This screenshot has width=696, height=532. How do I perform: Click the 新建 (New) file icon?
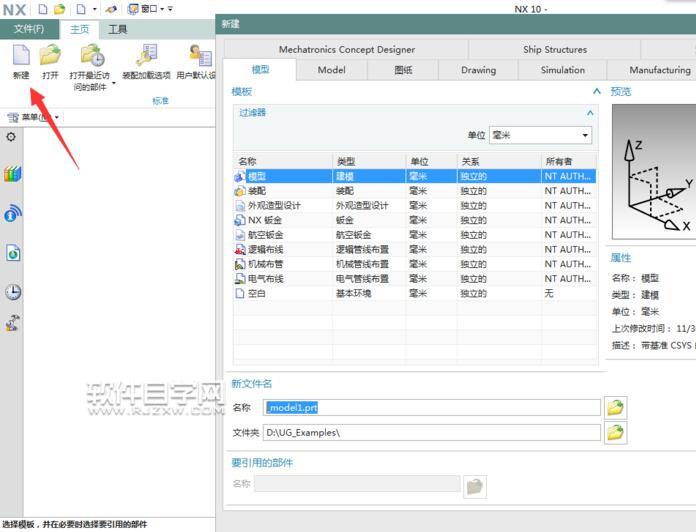pos(21,56)
